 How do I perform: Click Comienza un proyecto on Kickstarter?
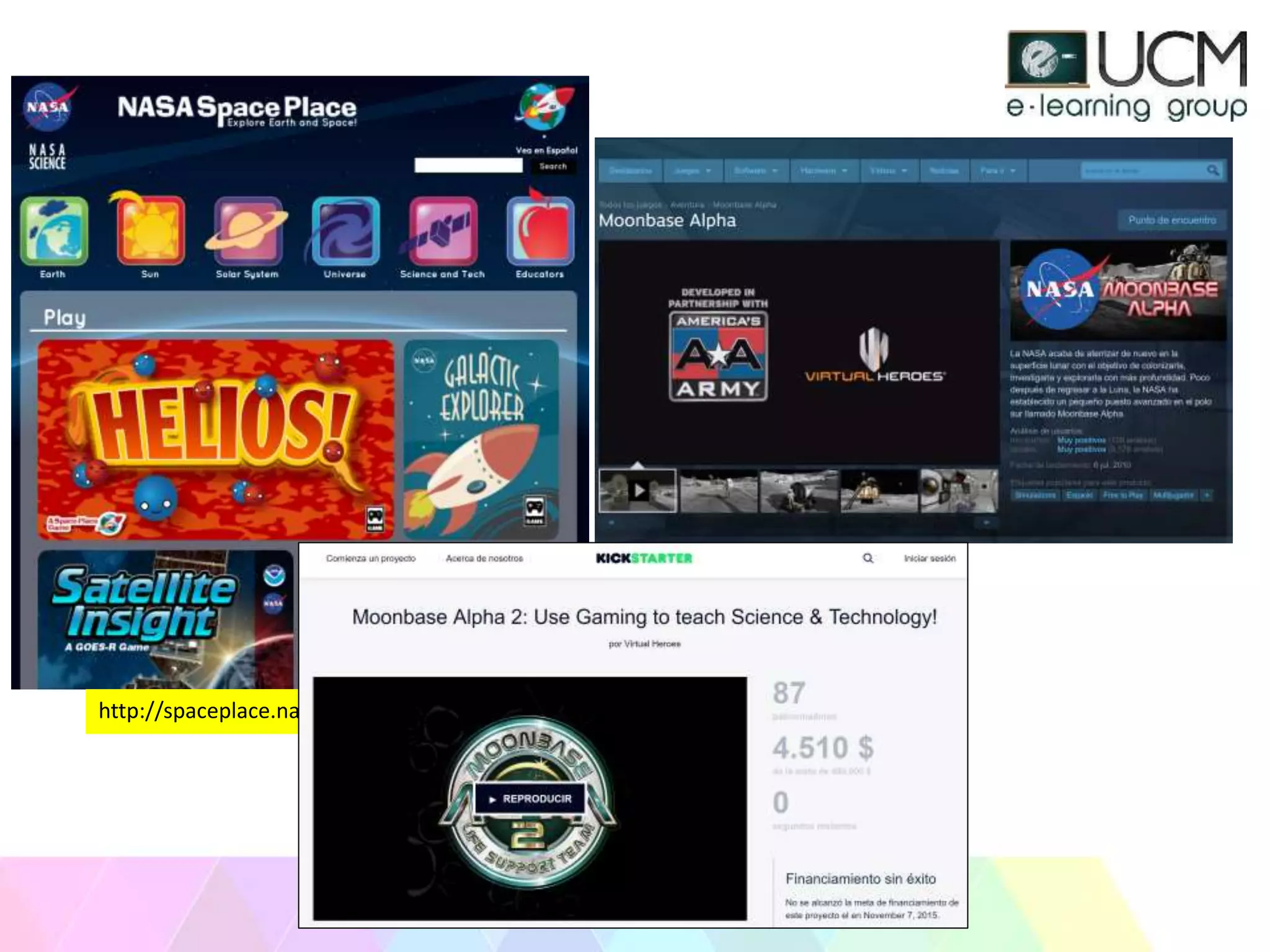[x=371, y=558]
